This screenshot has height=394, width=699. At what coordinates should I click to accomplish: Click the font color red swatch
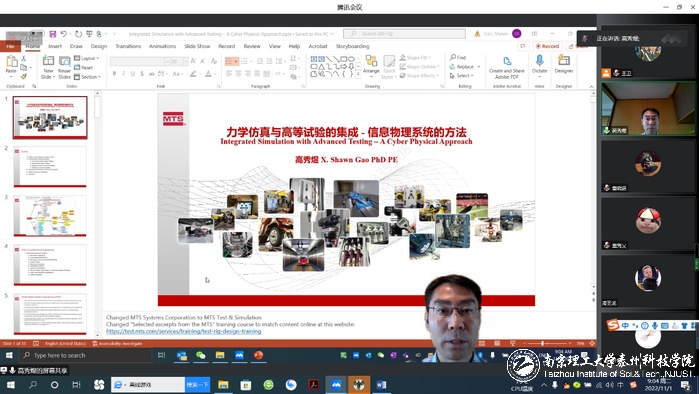pos(208,74)
